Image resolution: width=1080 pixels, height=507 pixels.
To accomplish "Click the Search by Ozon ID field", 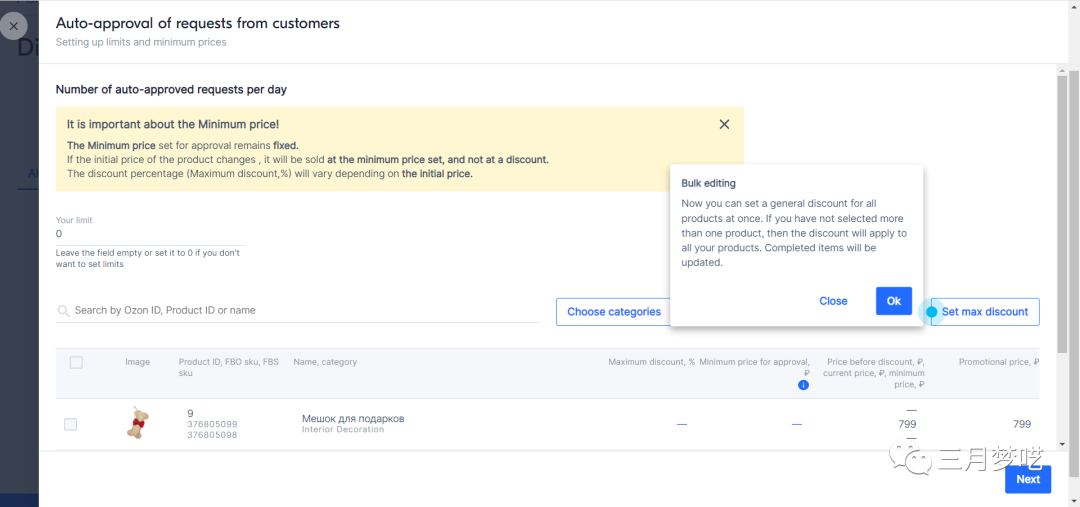I will (x=300, y=311).
